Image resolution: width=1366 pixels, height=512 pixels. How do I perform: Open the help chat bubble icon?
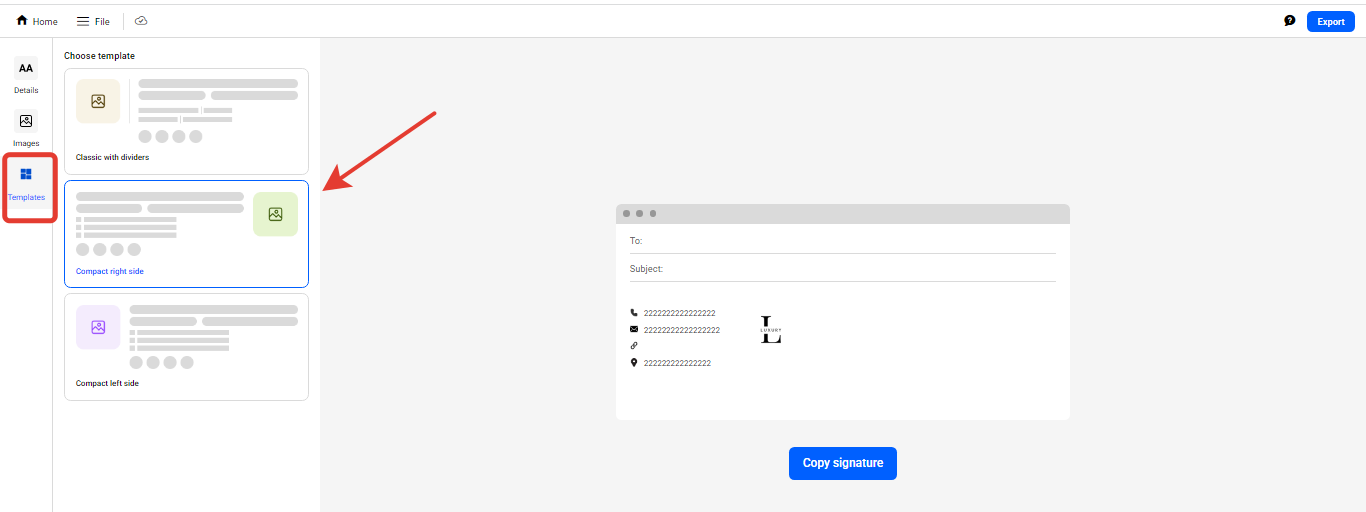pos(1290,21)
